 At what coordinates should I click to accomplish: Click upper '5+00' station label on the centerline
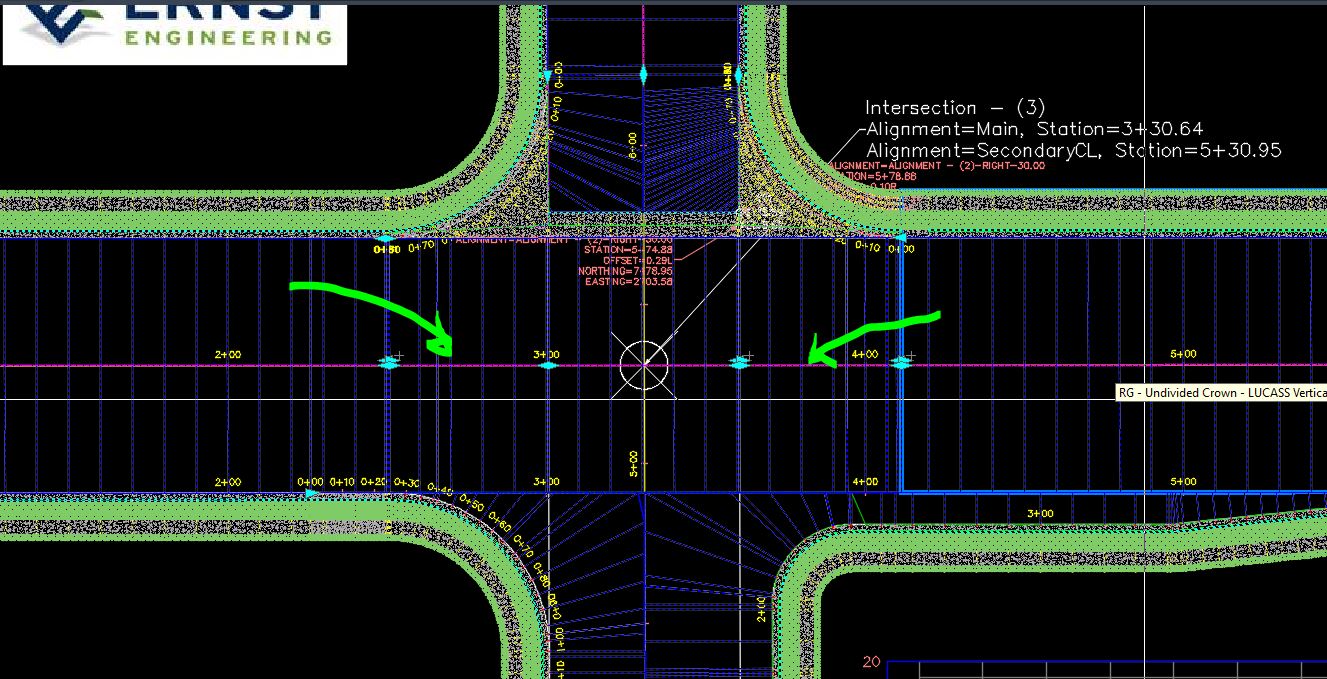[x=1183, y=354]
